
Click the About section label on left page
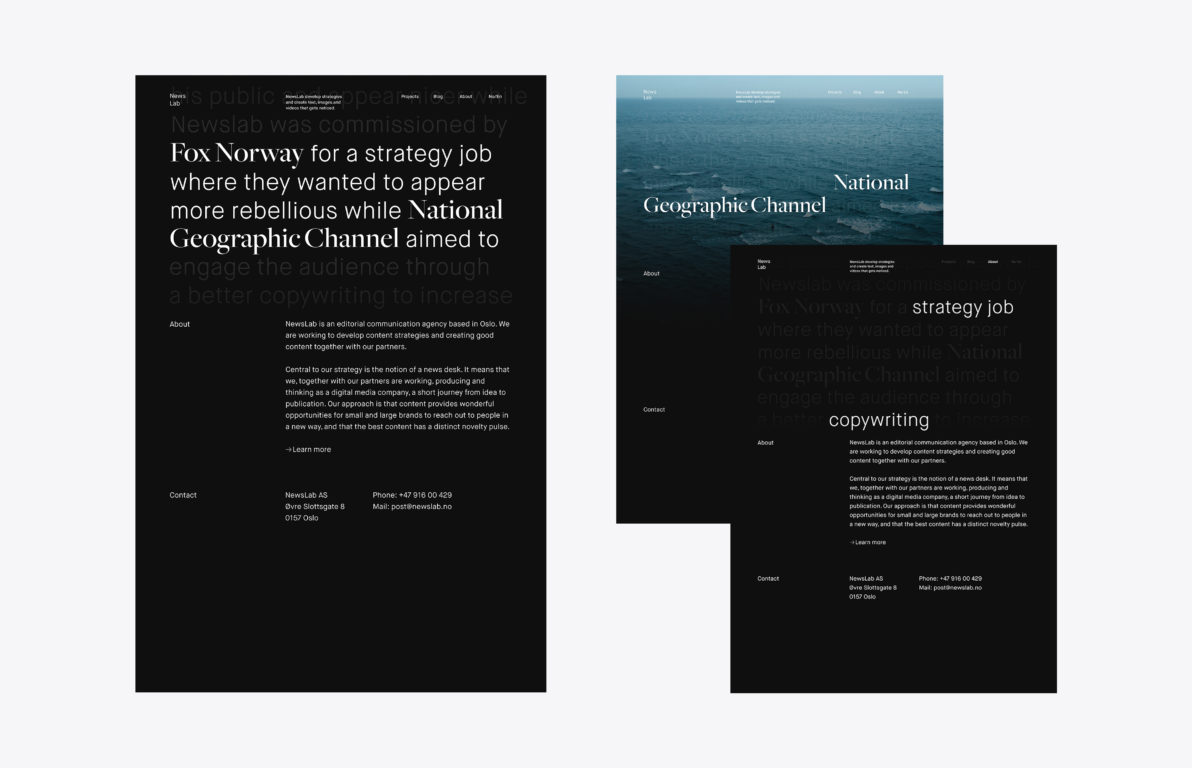click(179, 324)
